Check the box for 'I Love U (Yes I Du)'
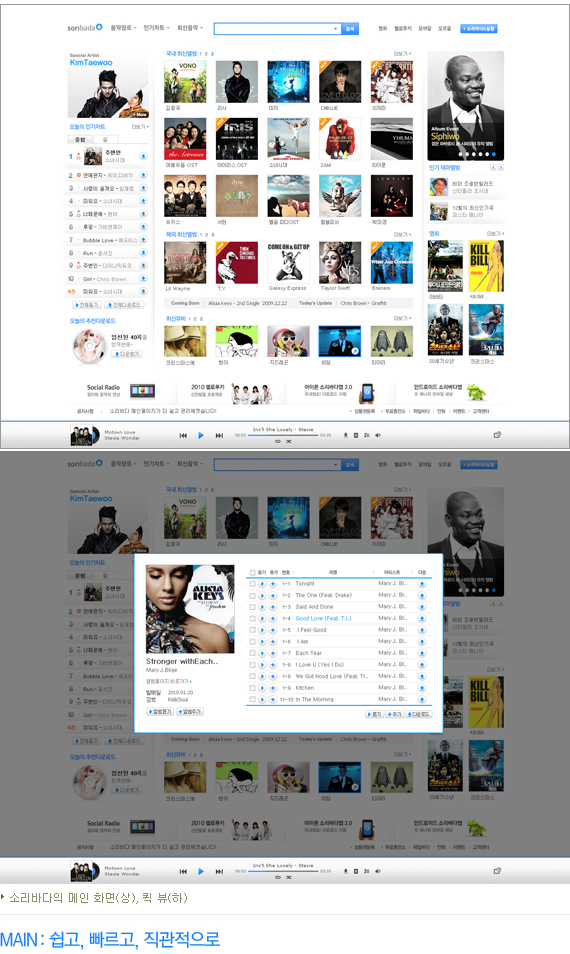 pos(252,664)
